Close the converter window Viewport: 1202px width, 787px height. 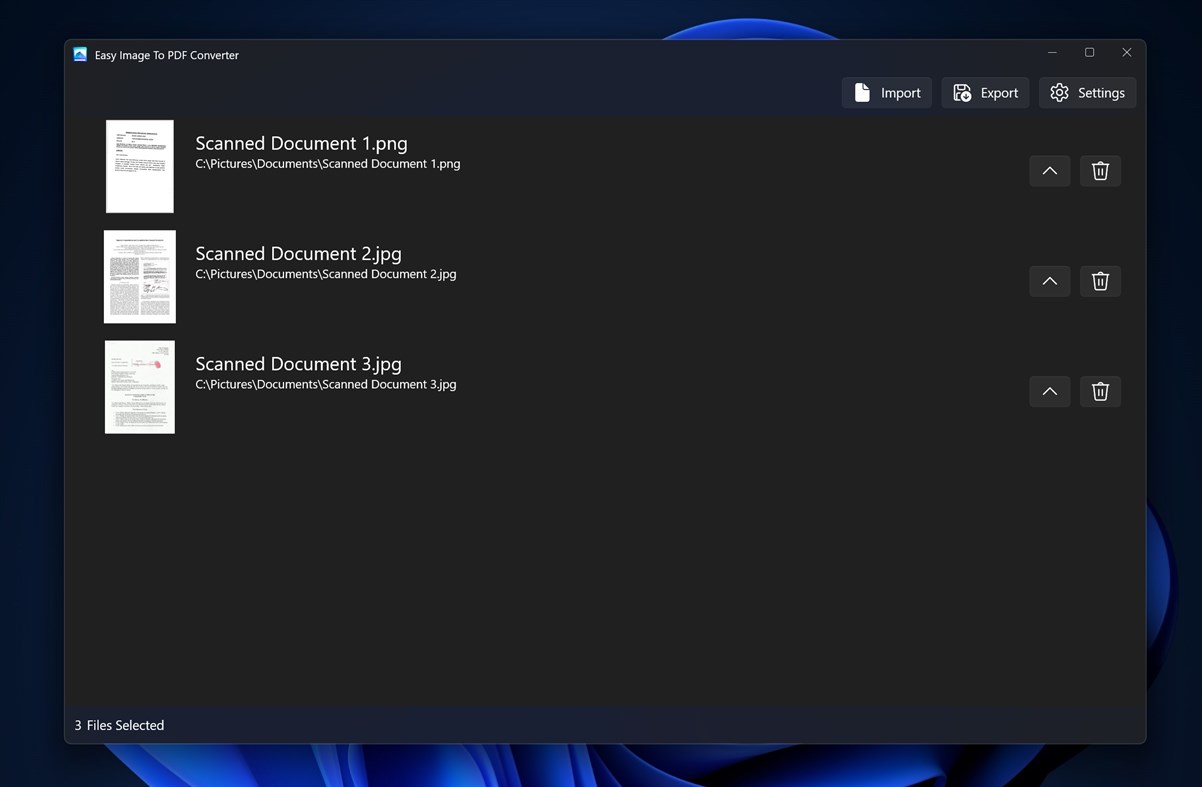click(x=1127, y=53)
